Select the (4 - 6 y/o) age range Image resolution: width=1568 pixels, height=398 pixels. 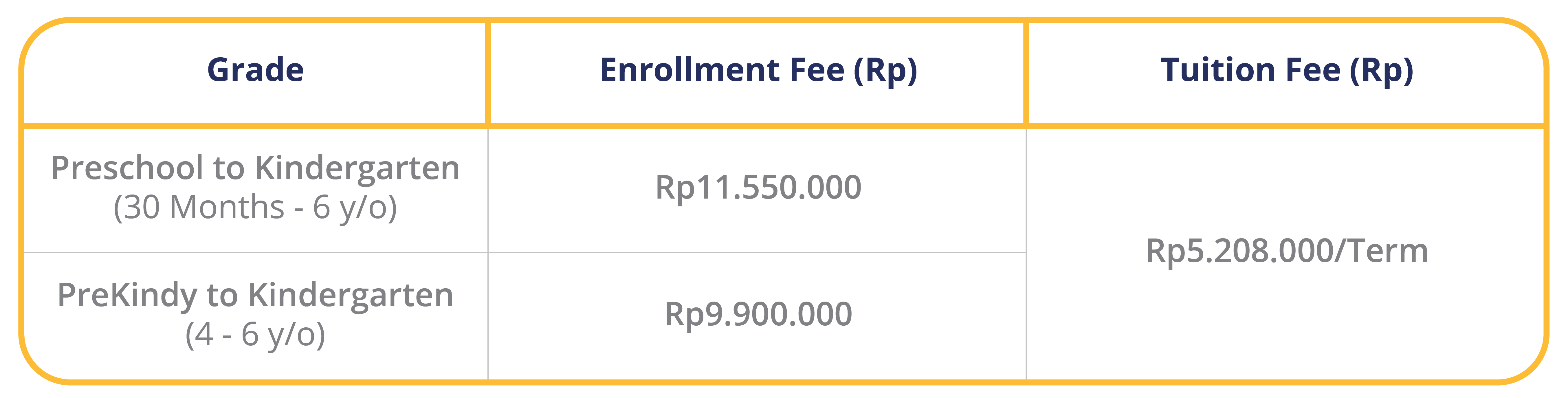coord(255,335)
